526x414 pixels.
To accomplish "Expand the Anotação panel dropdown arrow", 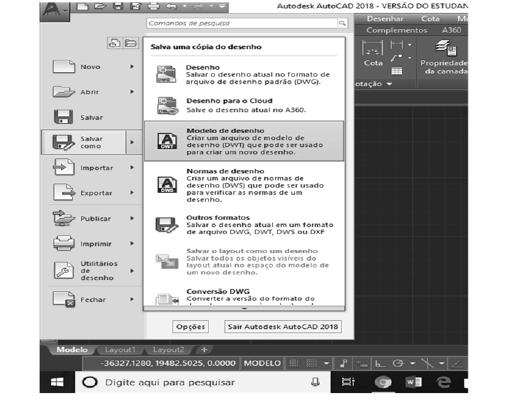I will pos(389,84).
